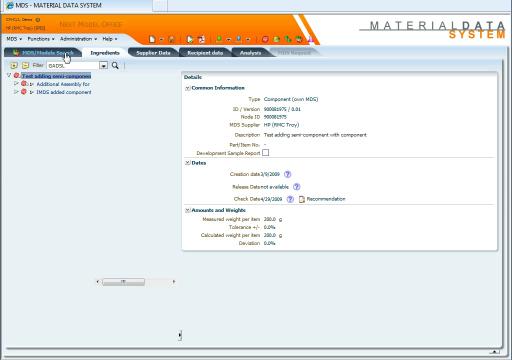Click the panel splitter arrow at the bottom
512x360 pixels.
coord(180,335)
